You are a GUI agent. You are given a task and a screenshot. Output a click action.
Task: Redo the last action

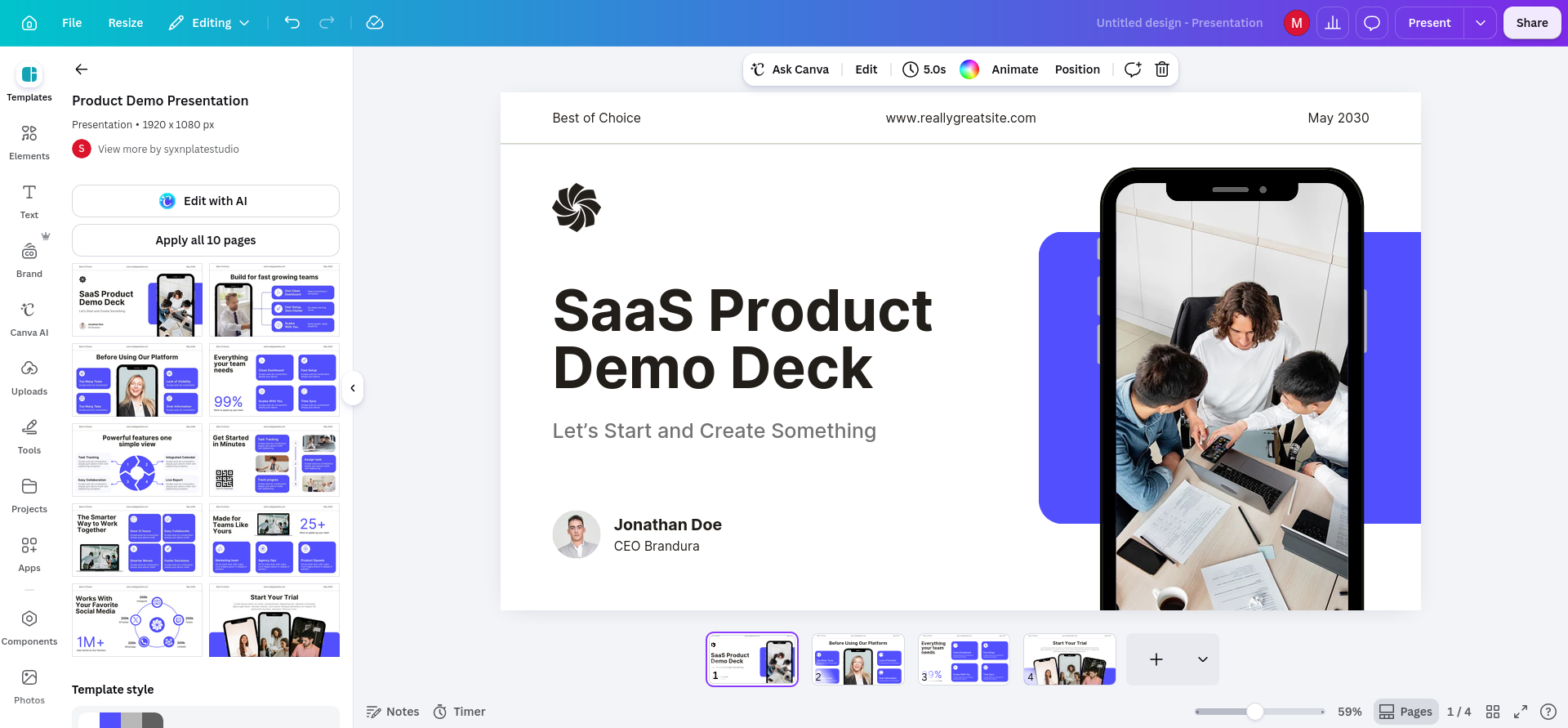pyautogui.click(x=327, y=23)
